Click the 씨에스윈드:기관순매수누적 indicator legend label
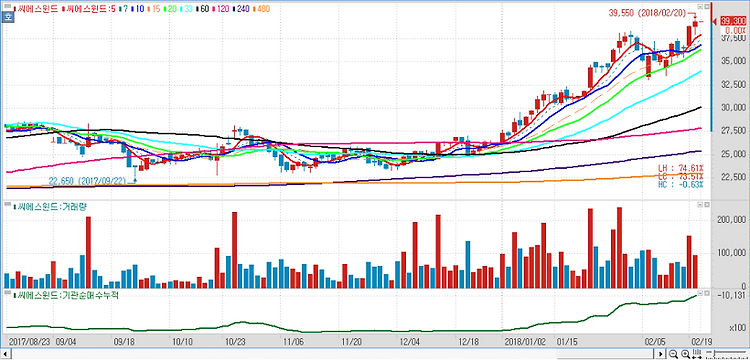This screenshot has height=360, width=750. click(65, 295)
